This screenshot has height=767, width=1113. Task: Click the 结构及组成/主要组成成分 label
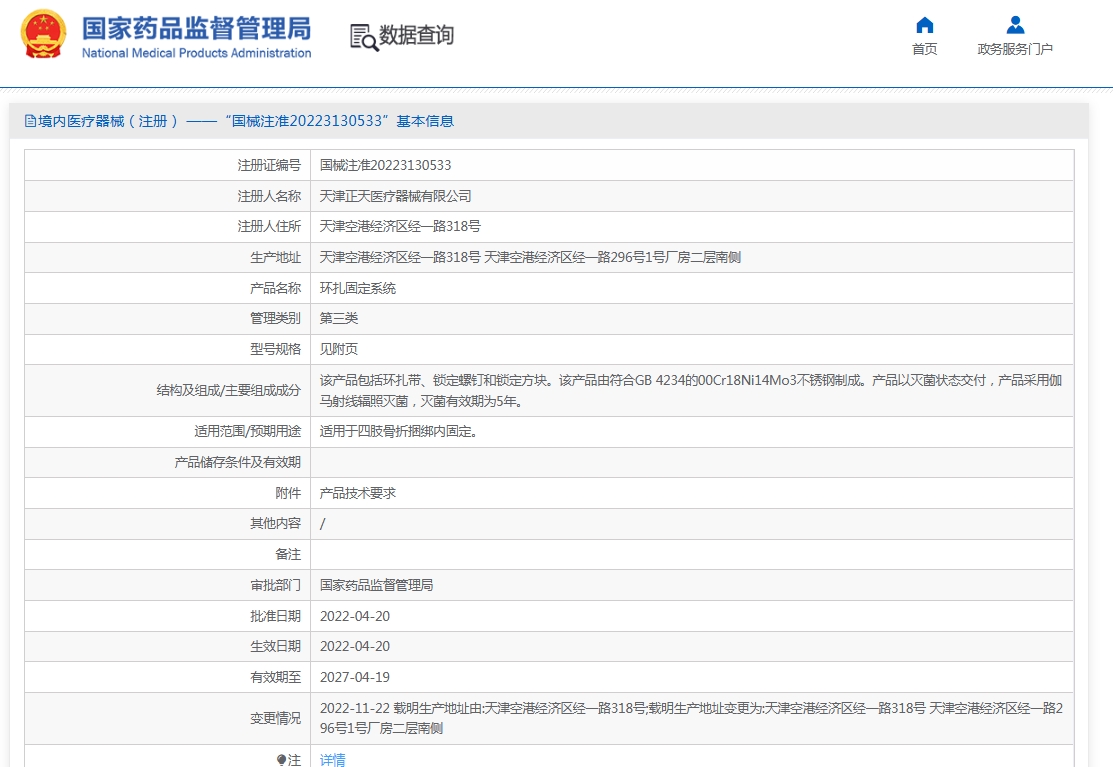[229, 390]
